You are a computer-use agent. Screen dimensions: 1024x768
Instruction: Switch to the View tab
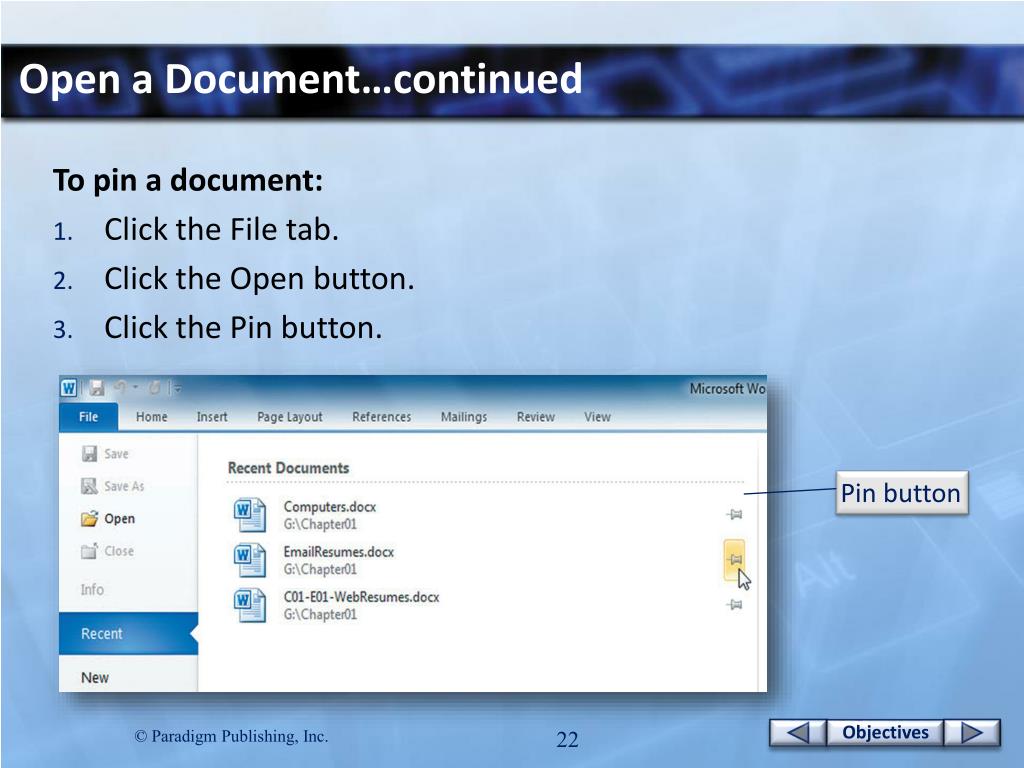tap(598, 417)
